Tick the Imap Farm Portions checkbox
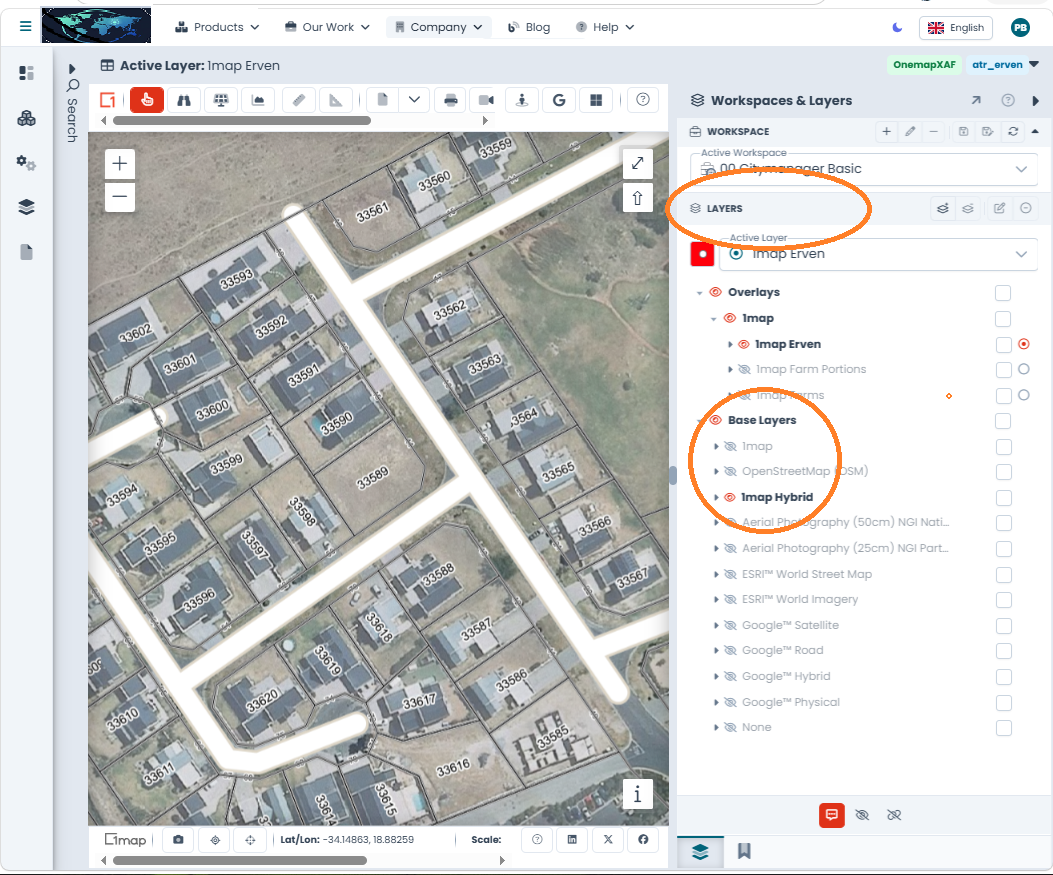 (x=1003, y=370)
